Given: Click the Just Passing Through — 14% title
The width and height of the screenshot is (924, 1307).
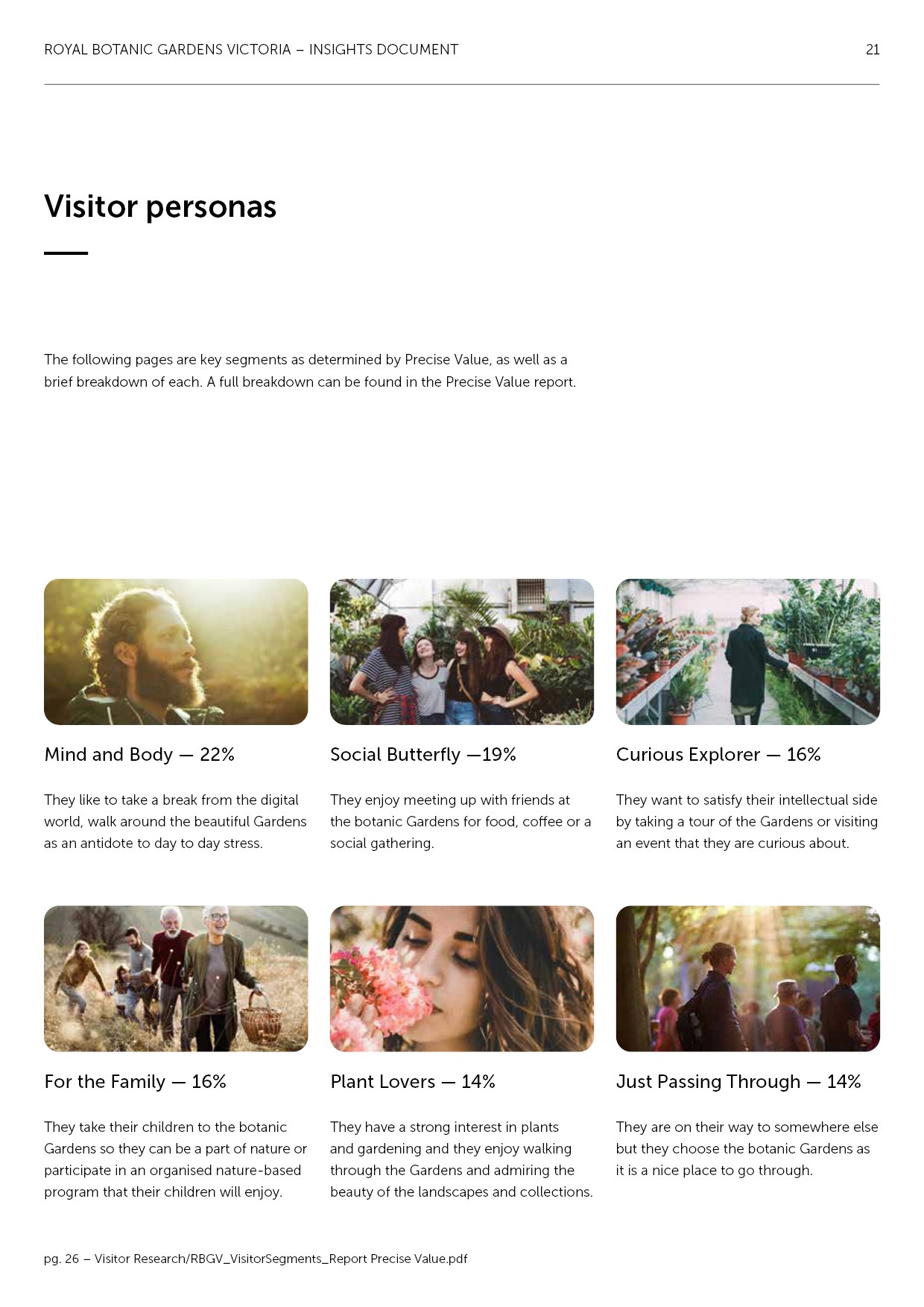Looking at the screenshot, I should [x=738, y=1082].
